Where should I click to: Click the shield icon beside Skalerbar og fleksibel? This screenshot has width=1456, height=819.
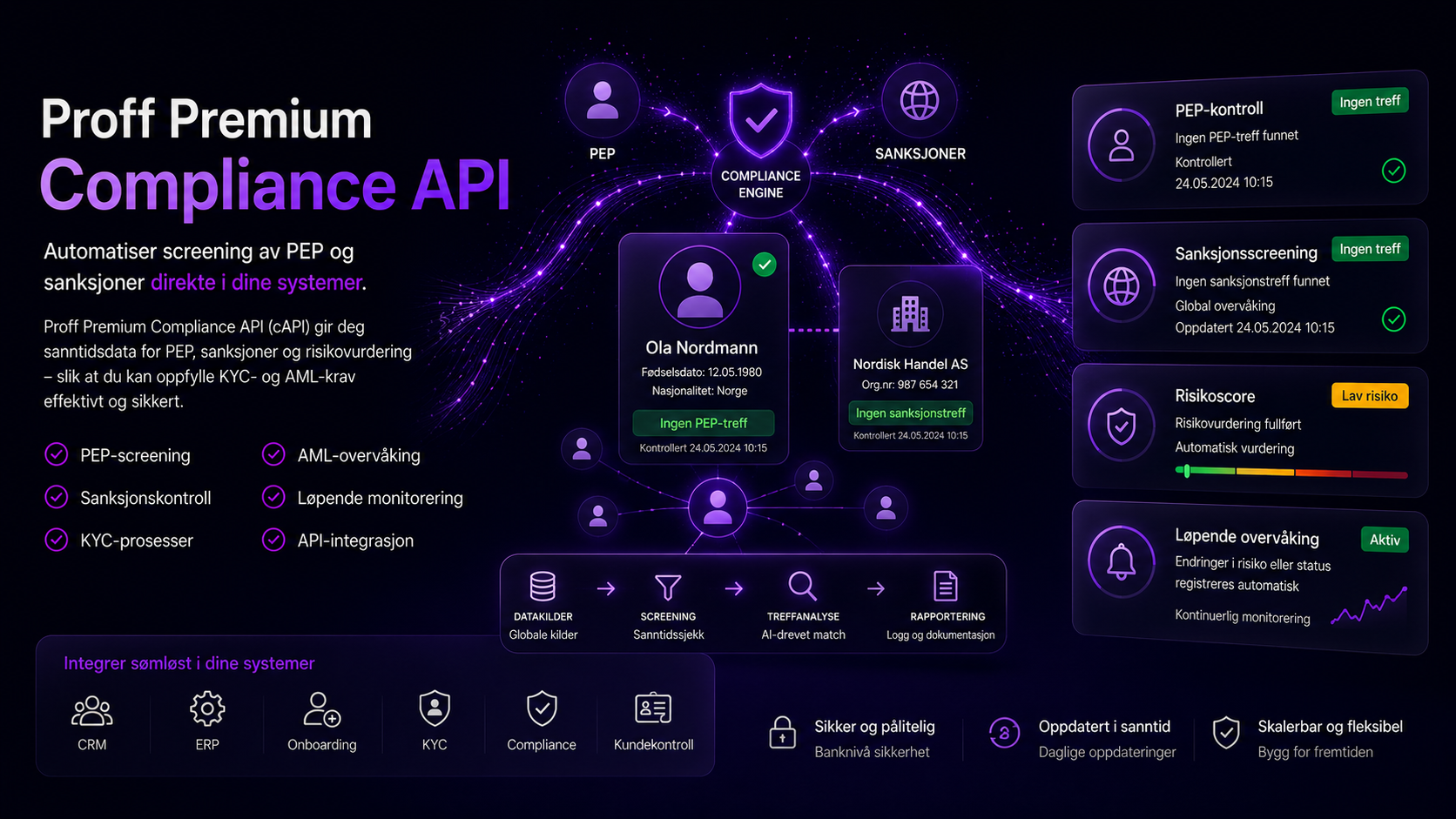(1226, 733)
